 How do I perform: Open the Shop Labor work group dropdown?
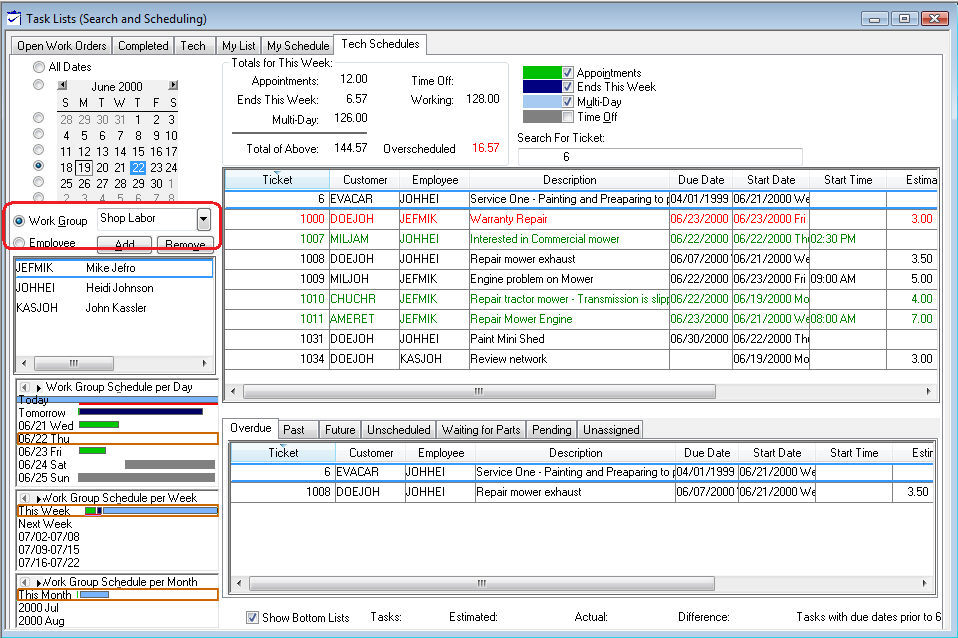(x=204, y=219)
